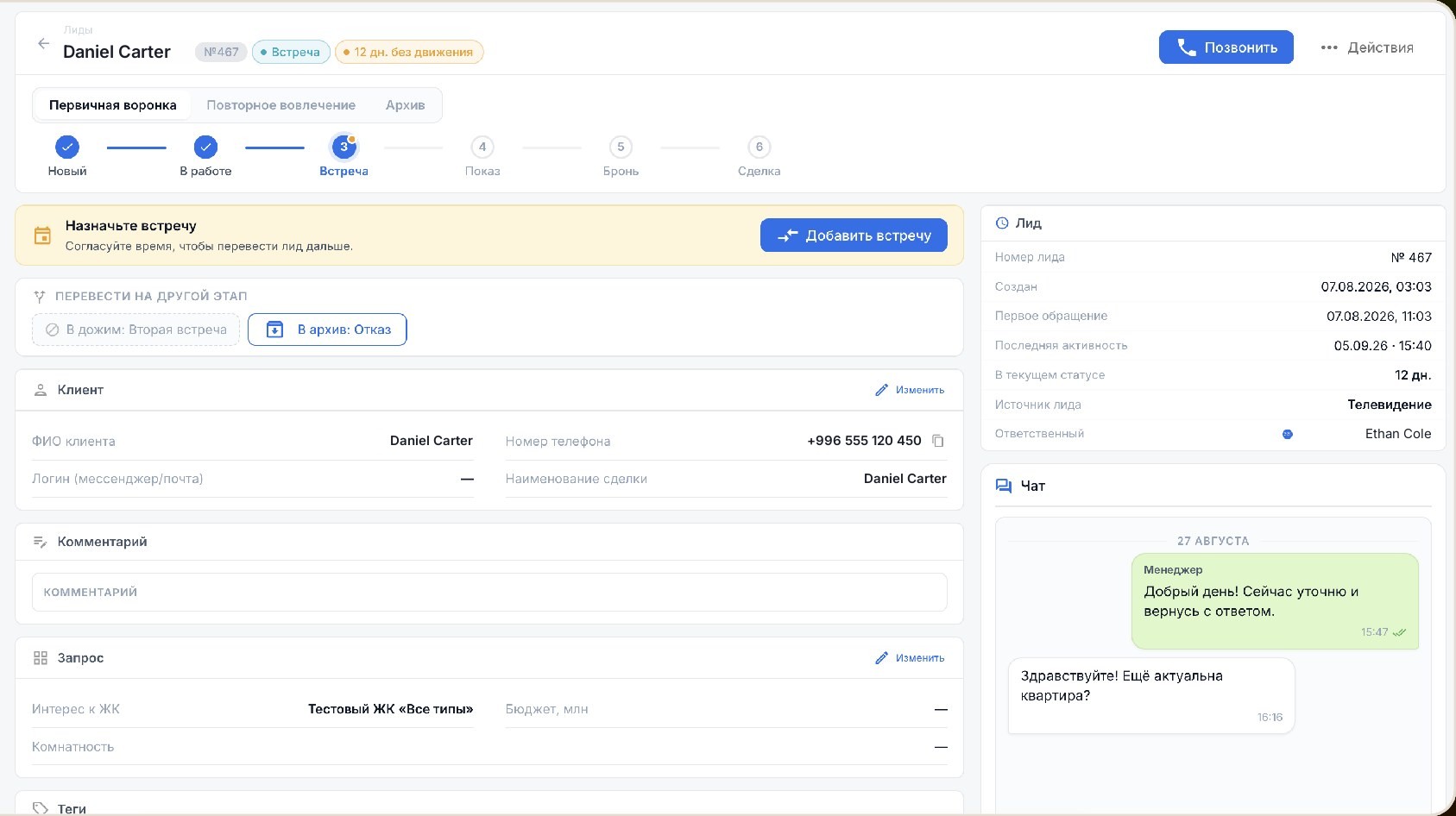Click В дожим: Вторая встреча button
This screenshot has width=1456, height=816.
pos(136,330)
